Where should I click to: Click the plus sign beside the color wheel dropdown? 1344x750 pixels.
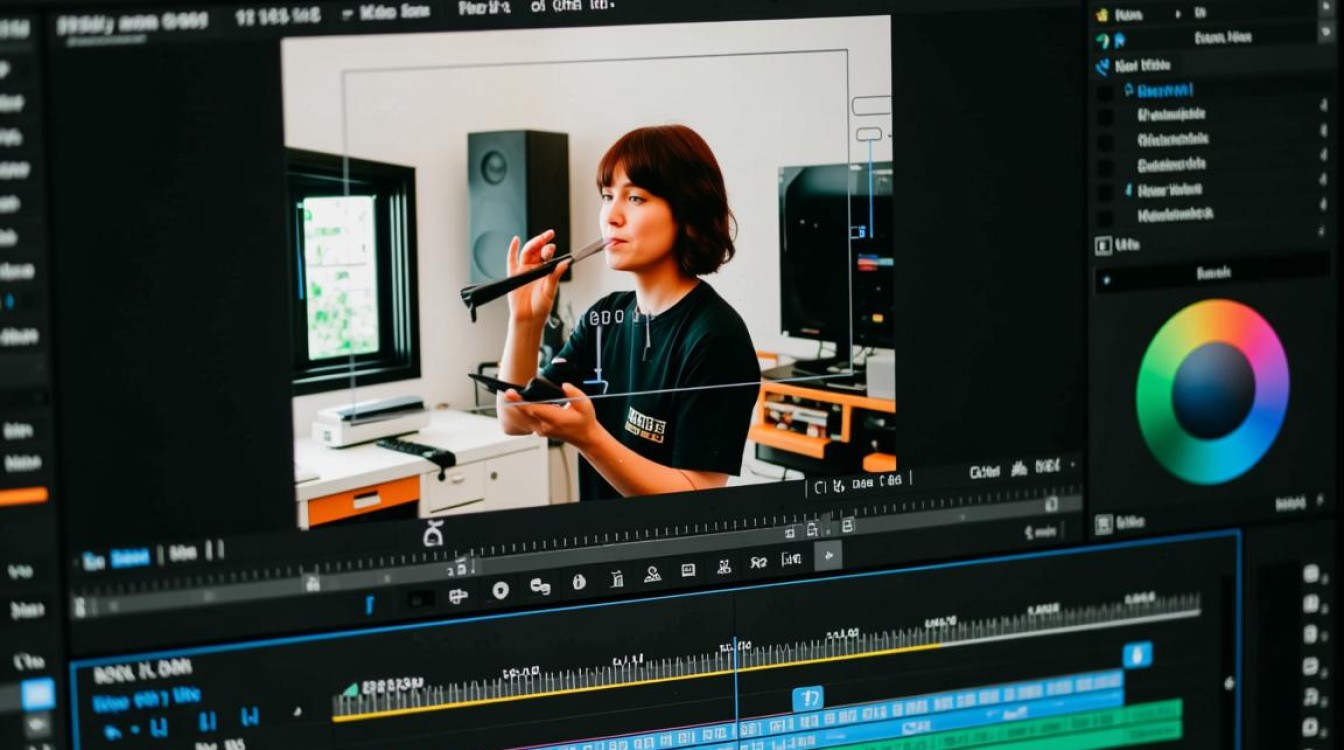1106,280
